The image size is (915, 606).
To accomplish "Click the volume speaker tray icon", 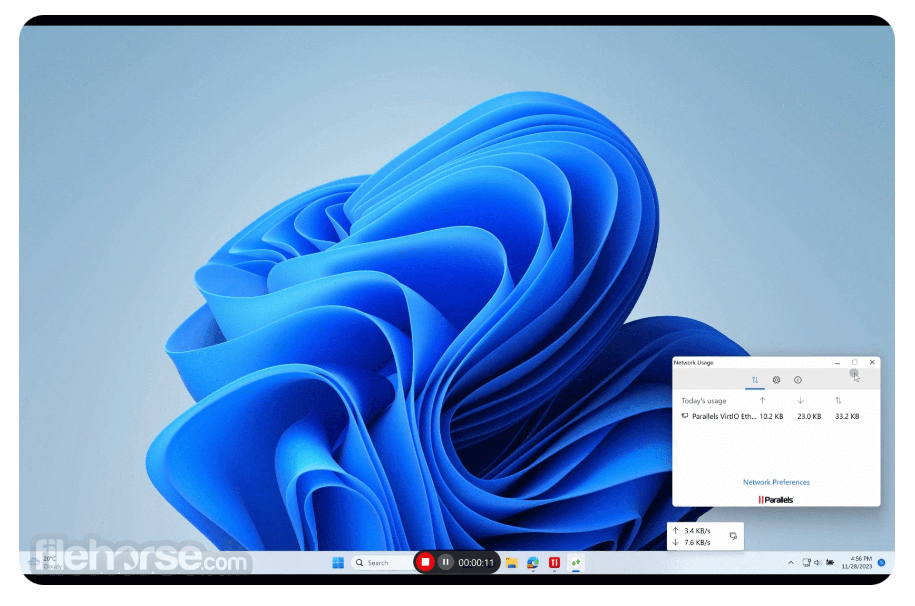I will pos(818,563).
